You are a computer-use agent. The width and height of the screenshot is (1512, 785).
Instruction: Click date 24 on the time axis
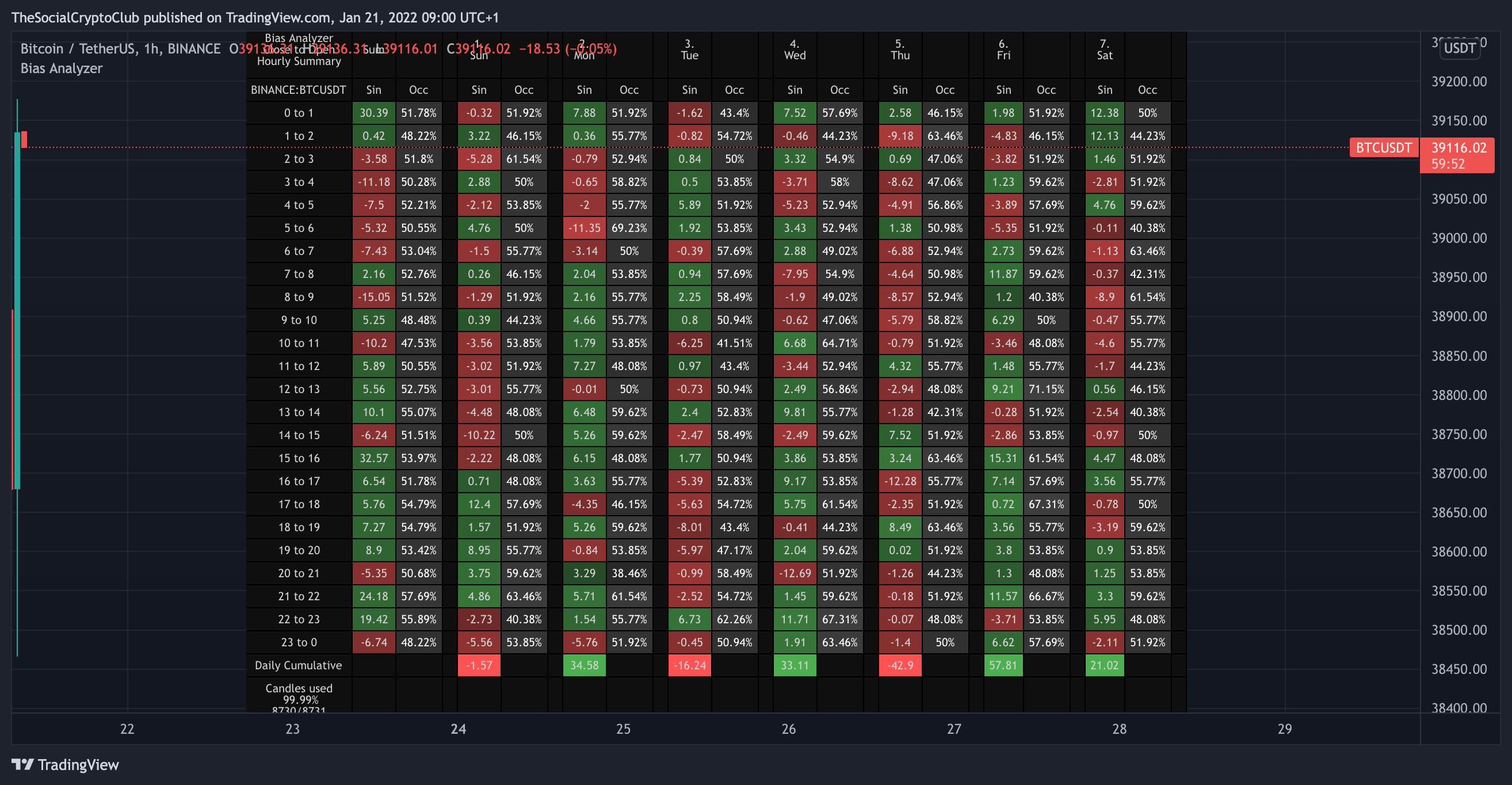458,729
